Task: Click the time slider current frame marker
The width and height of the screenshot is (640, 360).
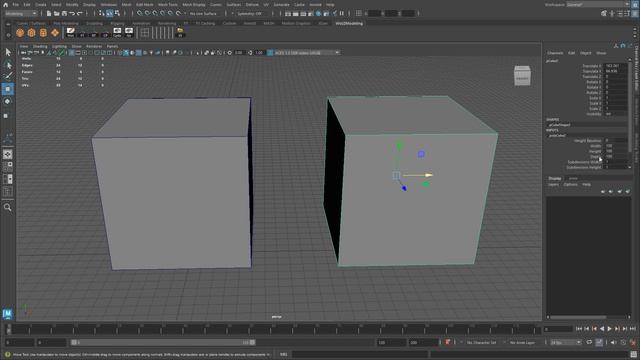Action: pyautogui.click(x=9, y=329)
